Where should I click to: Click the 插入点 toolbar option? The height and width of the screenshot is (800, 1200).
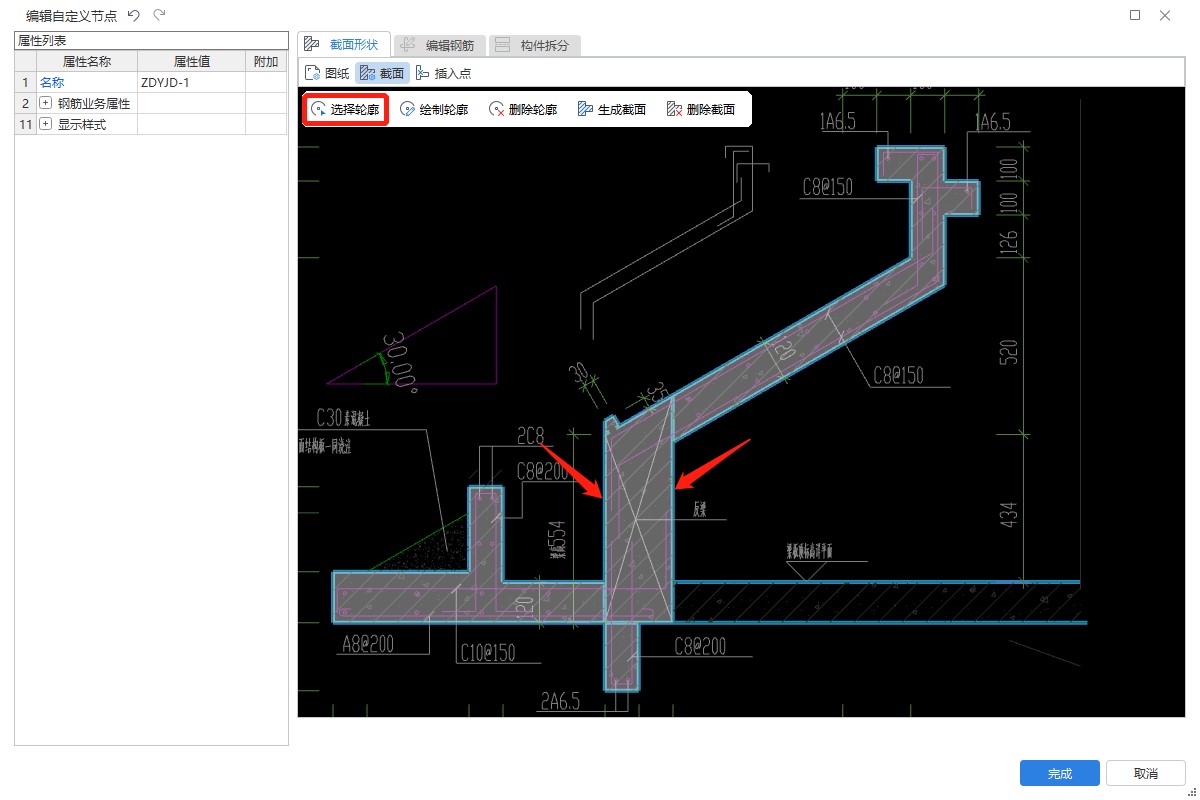(442, 73)
